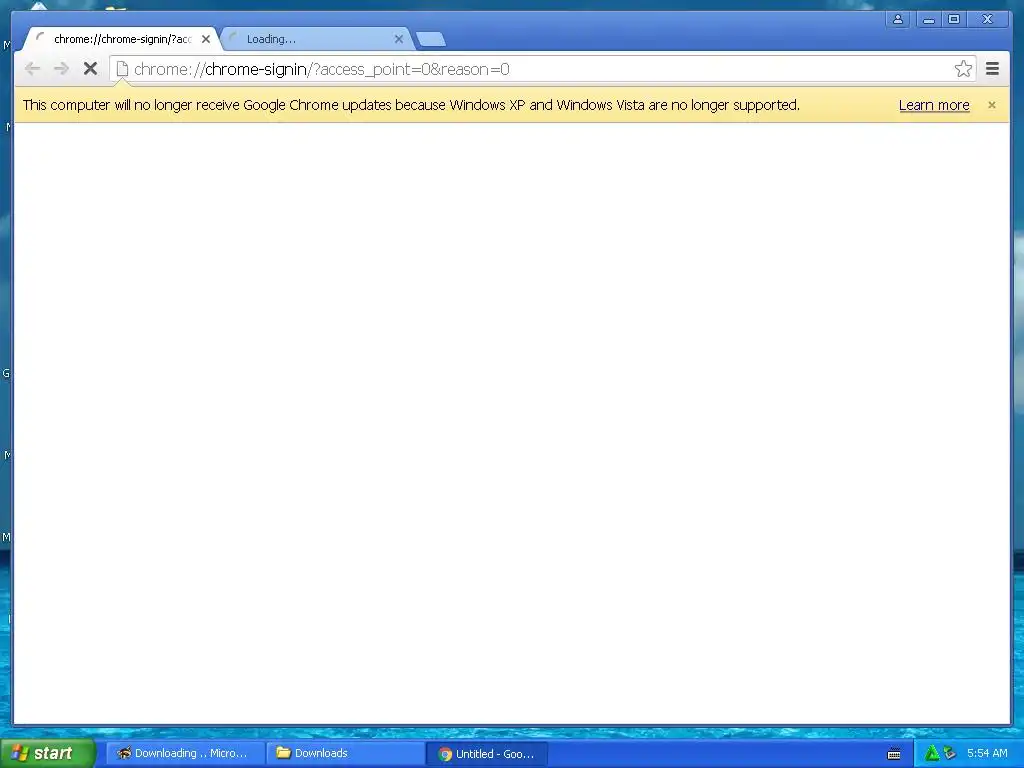Click the green triangle system tray icon
Viewport: 1024px width, 768px height.
(x=931, y=754)
